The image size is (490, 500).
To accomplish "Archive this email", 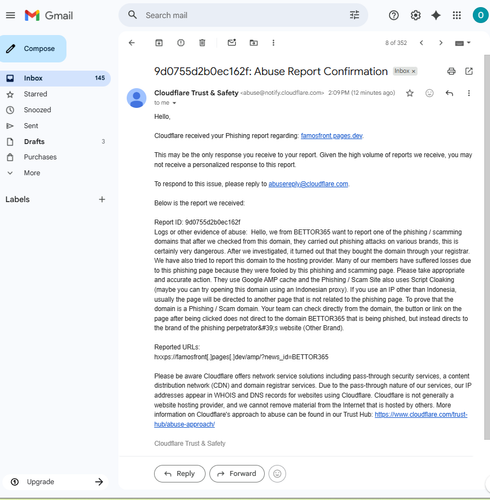I will click(159, 43).
